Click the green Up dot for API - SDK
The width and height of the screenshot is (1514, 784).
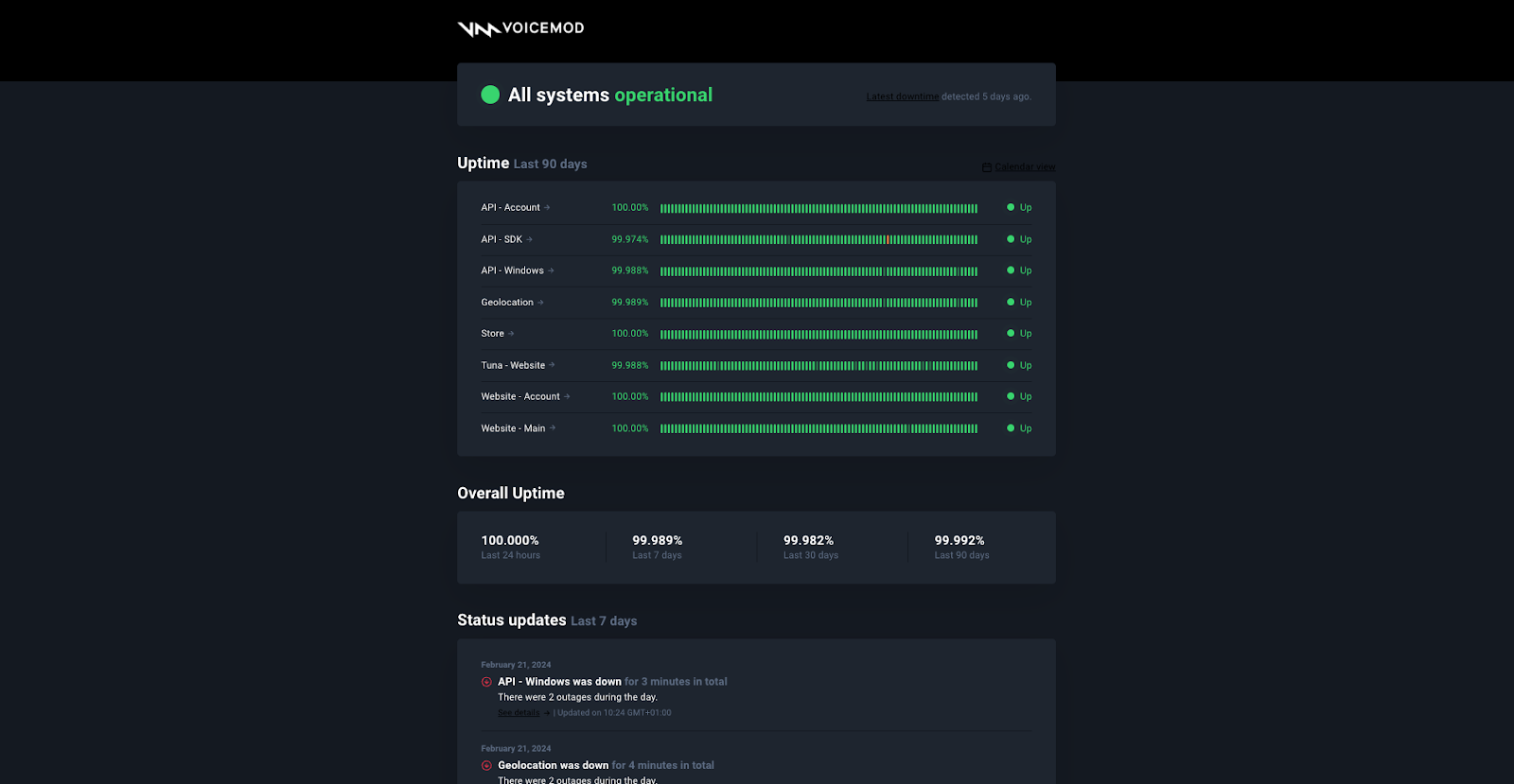[1011, 239]
